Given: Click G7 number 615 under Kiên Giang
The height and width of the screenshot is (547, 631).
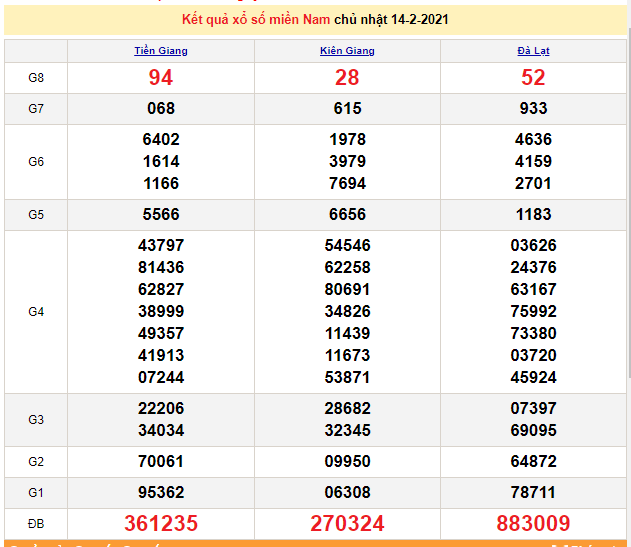Looking at the screenshot, I should [x=347, y=109].
